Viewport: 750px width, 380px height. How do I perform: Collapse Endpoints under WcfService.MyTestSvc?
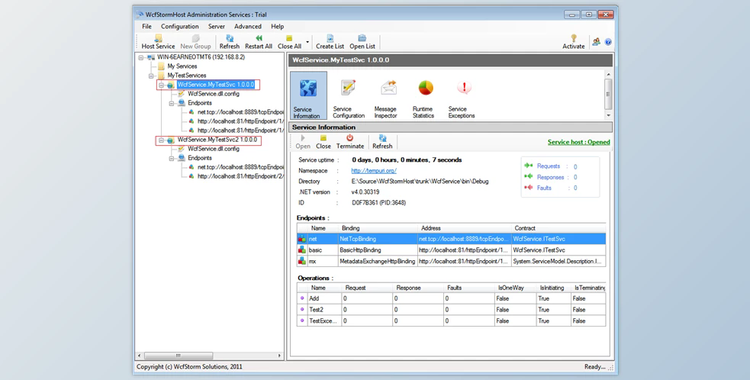point(171,103)
